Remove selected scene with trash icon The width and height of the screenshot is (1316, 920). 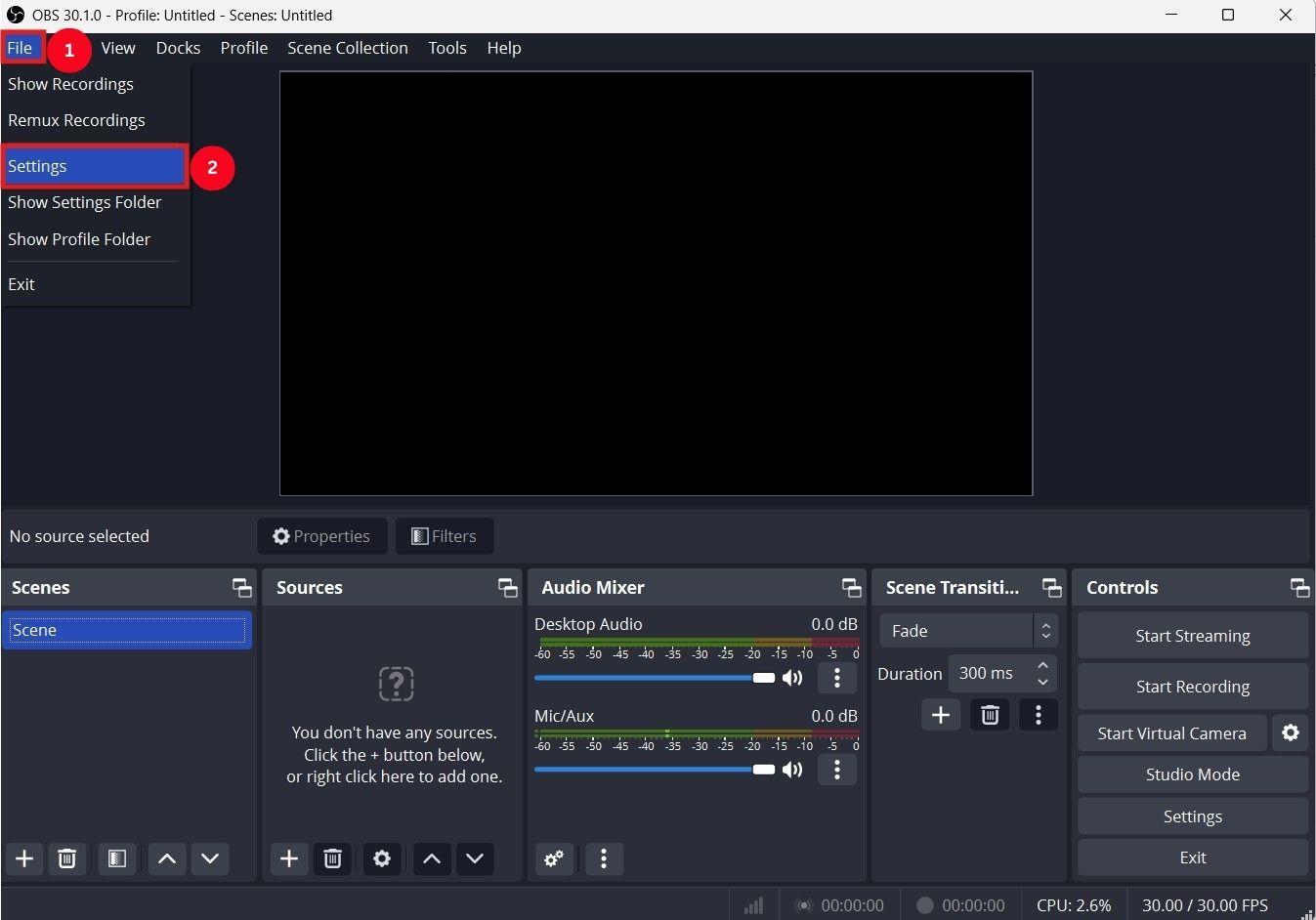(66, 858)
